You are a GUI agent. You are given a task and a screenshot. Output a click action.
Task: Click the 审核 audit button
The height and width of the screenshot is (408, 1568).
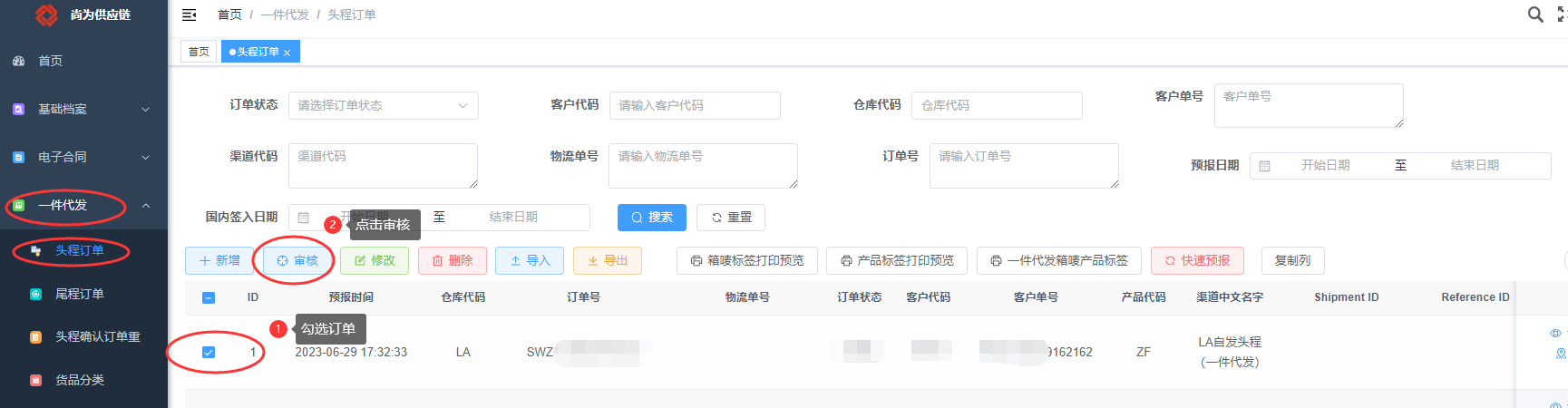(297, 260)
